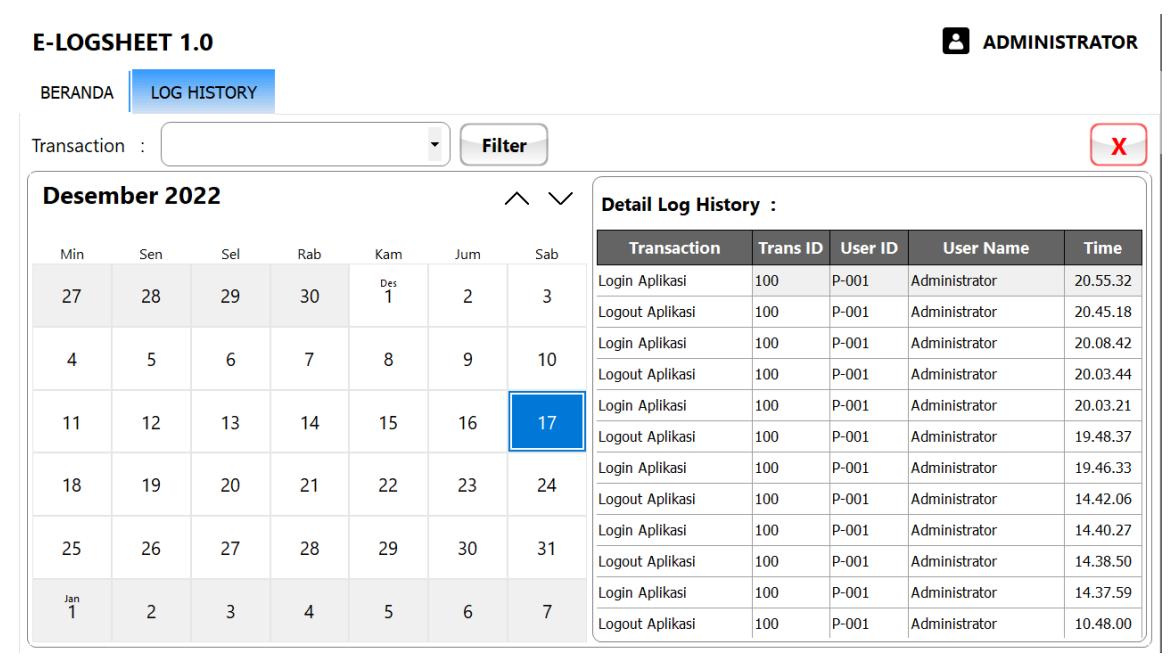Sort by the Transaction column header
The image size is (1175, 671).
click(x=674, y=247)
